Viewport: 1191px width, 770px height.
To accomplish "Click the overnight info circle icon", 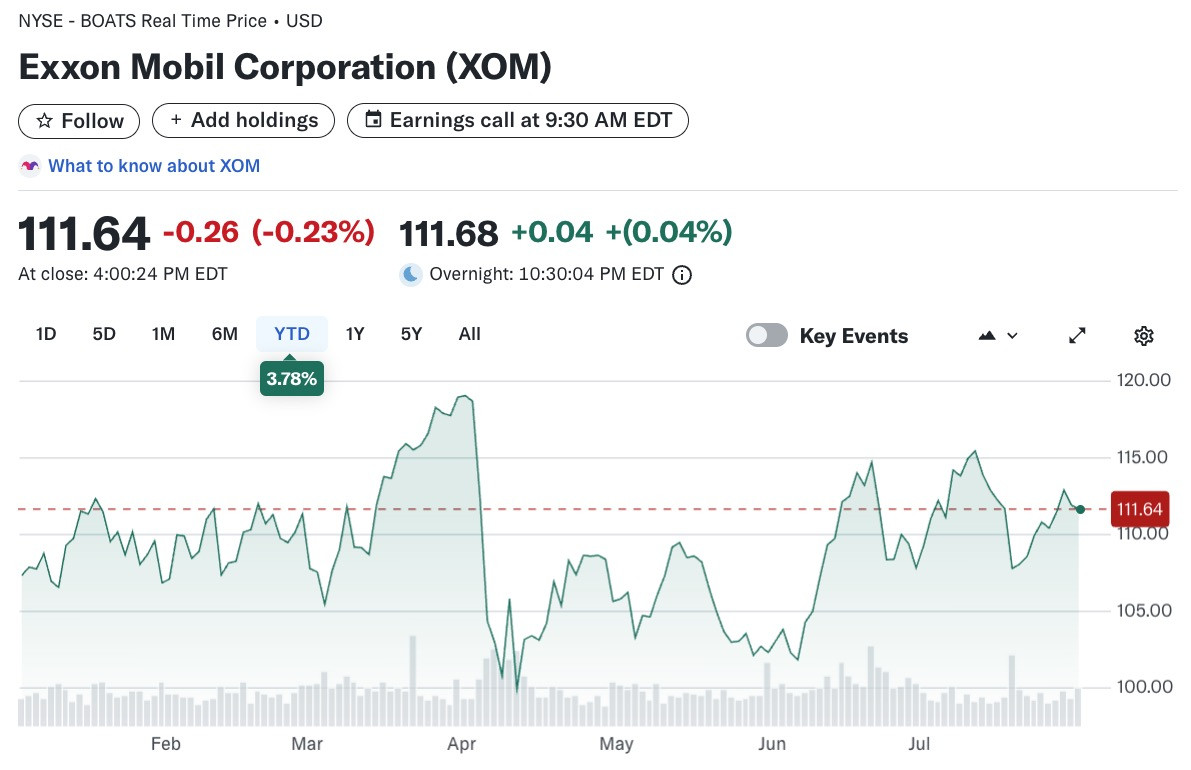I will click(682, 275).
